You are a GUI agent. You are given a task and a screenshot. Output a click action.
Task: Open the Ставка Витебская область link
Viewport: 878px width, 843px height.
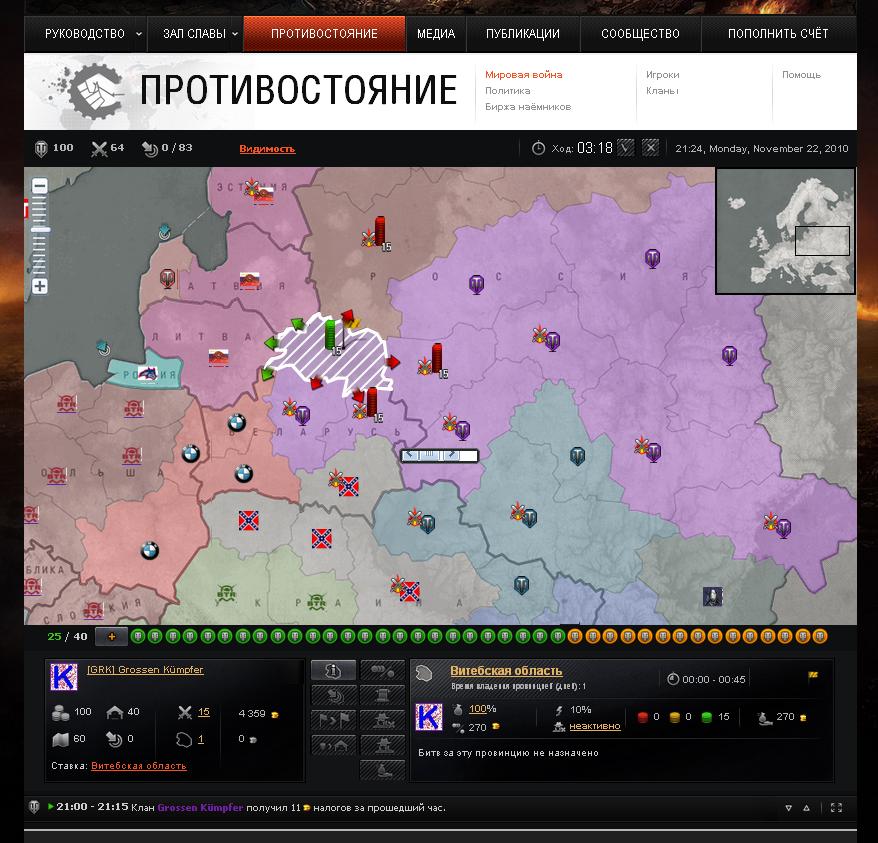click(x=139, y=766)
